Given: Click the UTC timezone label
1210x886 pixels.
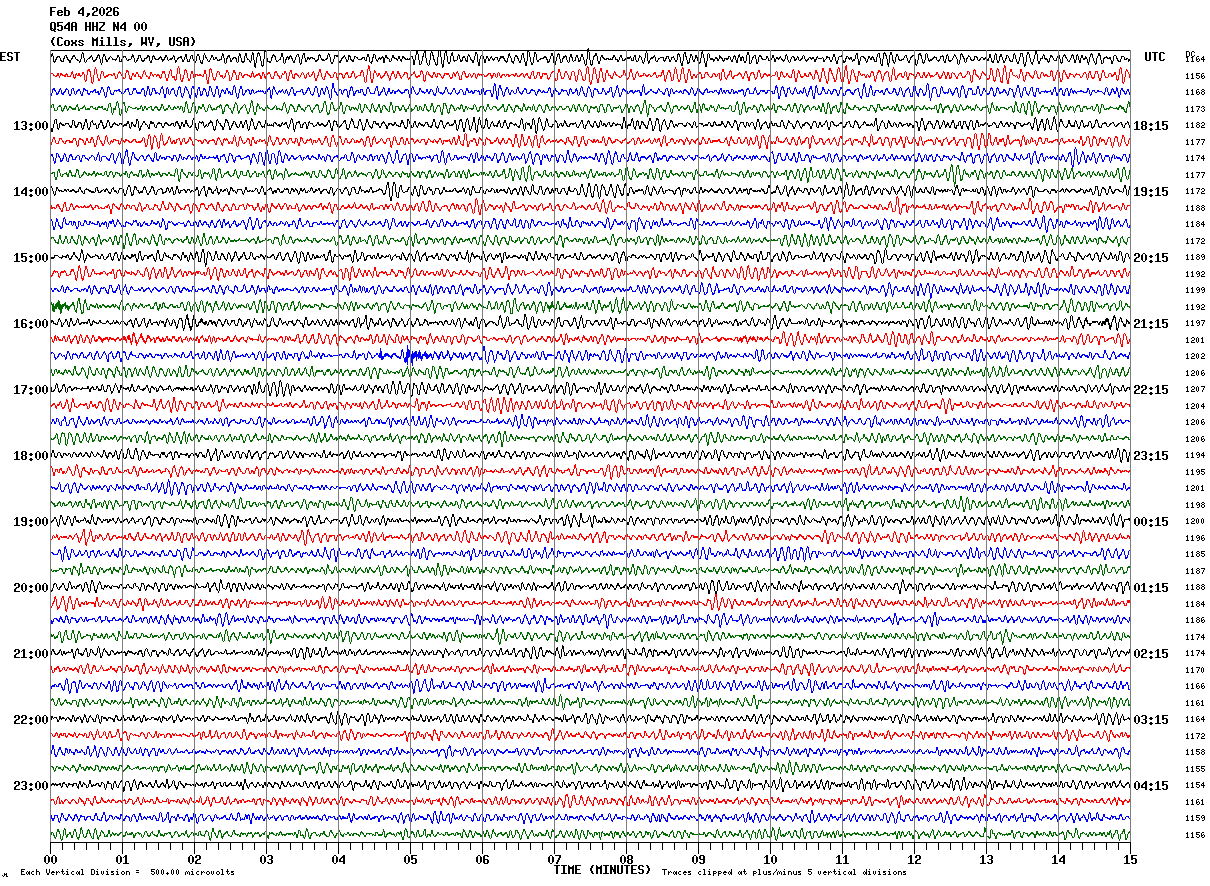Looking at the screenshot, I should pyautogui.click(x=1155, y=57).
